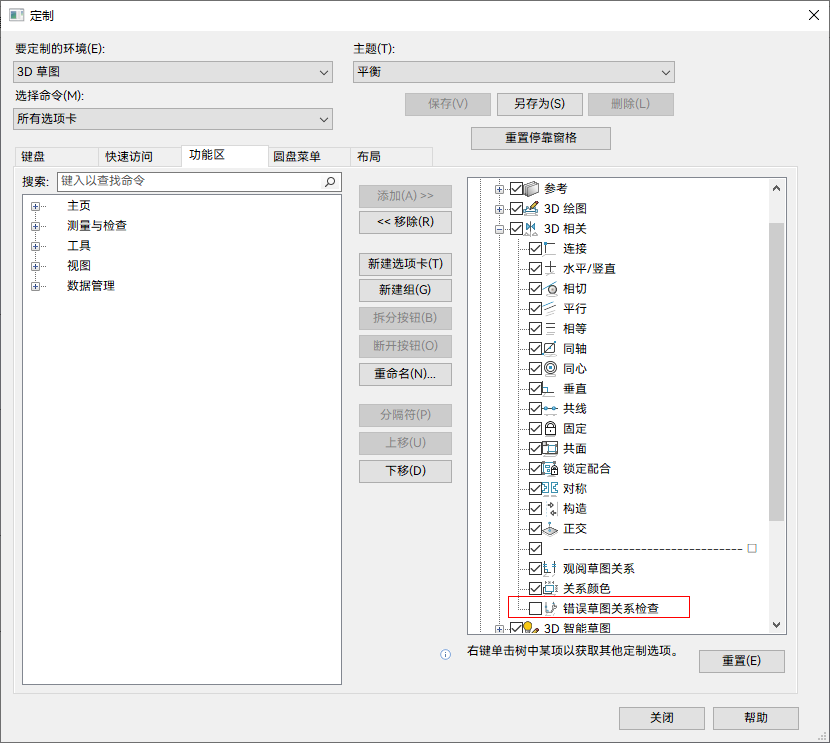Click the 新建选项卡(T) button
The image size is (830, 743).
405,264
